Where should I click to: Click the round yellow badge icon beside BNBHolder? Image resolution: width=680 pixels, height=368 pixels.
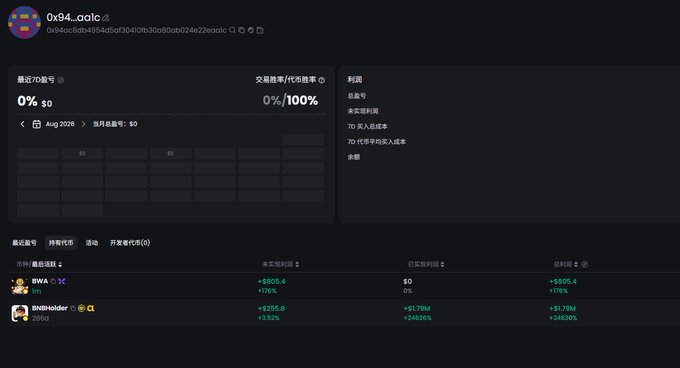click(81, 309)
